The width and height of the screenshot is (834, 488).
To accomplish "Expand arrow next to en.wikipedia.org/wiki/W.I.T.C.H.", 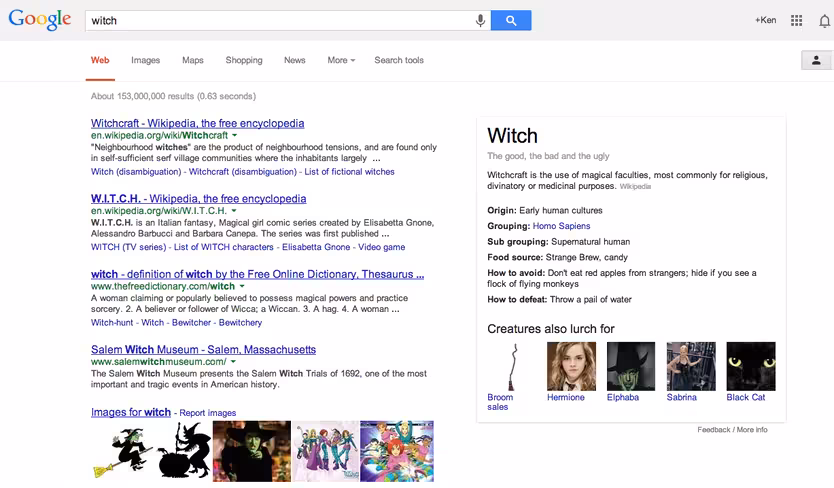I will (233, 211).
